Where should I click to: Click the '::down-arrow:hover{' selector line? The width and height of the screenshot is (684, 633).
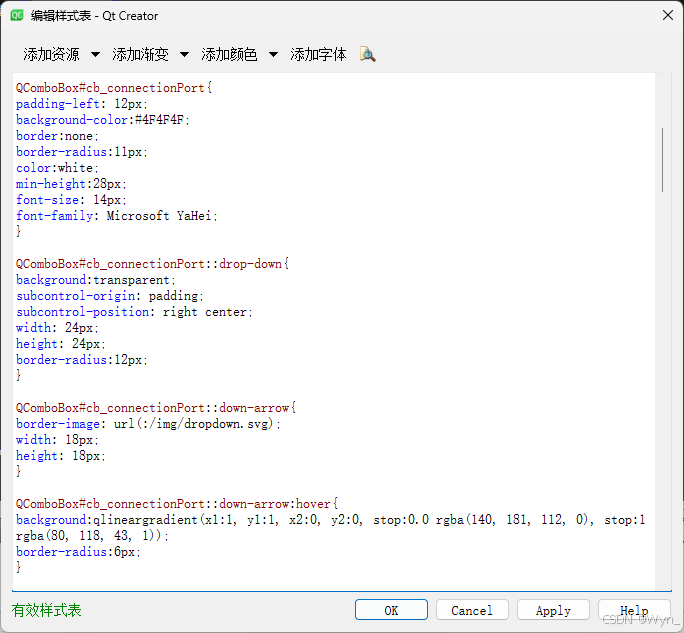tap(177, 504)
